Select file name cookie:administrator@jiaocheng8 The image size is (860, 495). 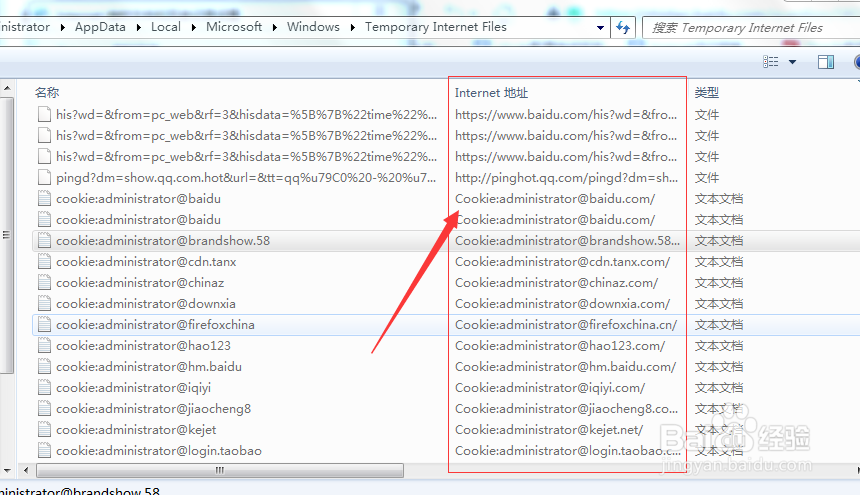pos(154,409)
